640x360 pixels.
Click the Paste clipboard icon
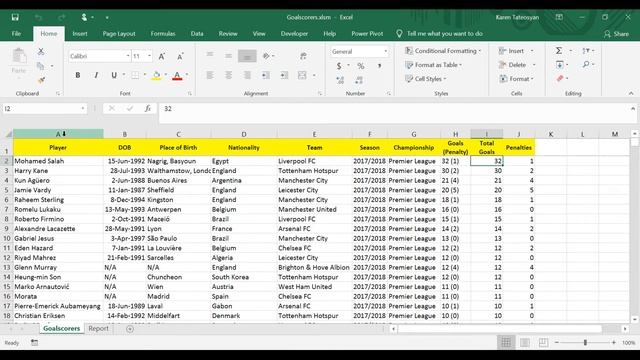click(x=19, y=56)
